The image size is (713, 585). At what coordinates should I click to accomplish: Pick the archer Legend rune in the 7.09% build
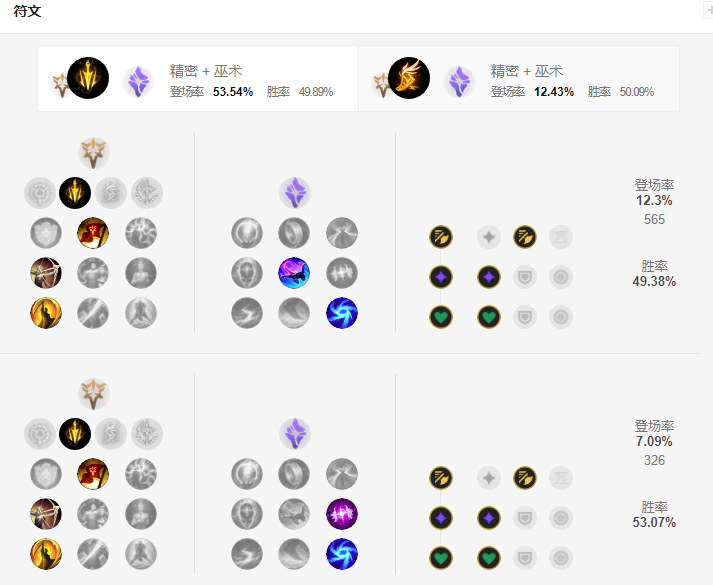(x=46, y=514)
